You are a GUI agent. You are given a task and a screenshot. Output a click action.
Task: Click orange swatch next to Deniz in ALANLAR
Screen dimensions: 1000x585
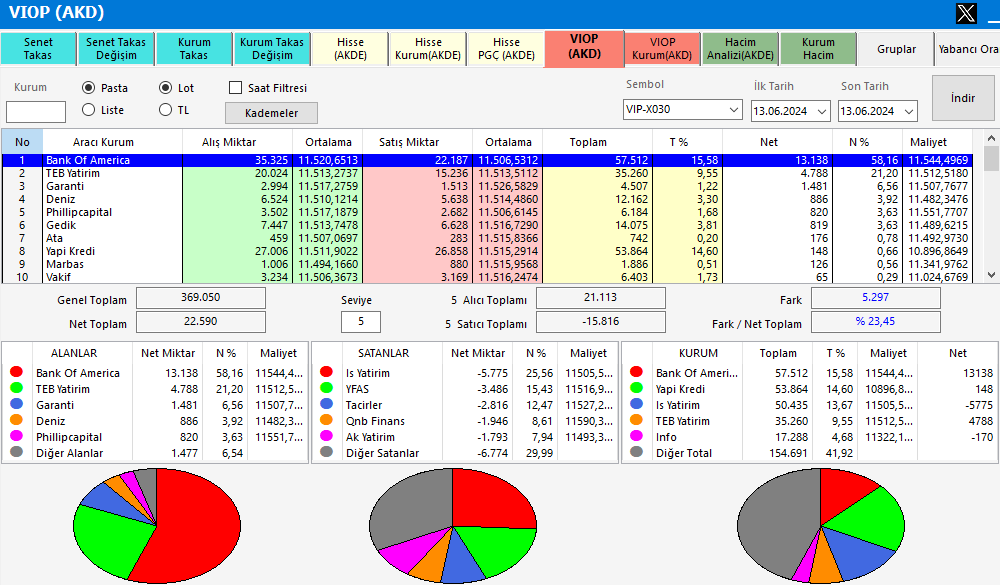coord(17,420)
